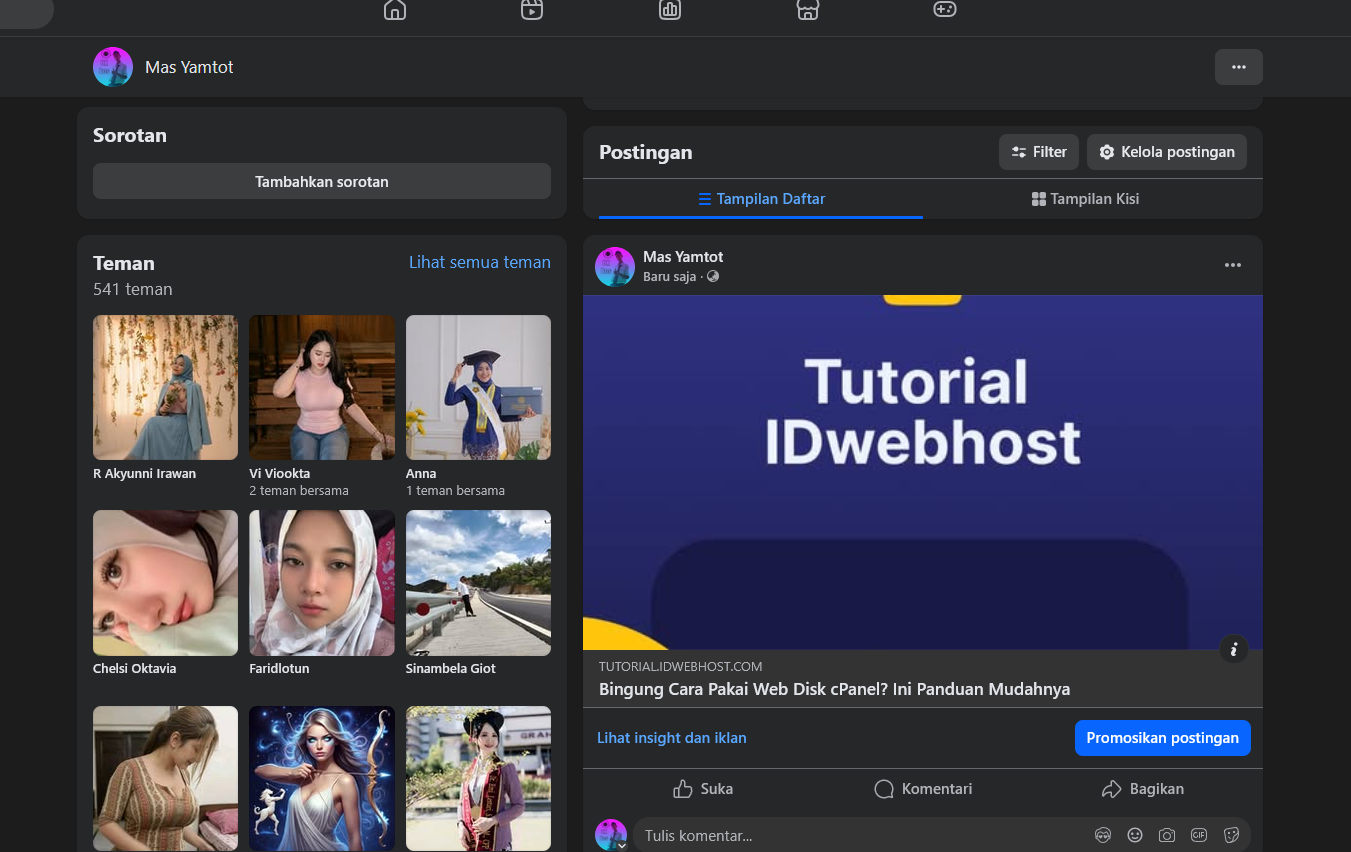Open the emoji picker in comment box
Image resolution: width=1351 pixels, height=852 pixels.
[1135, 835]
